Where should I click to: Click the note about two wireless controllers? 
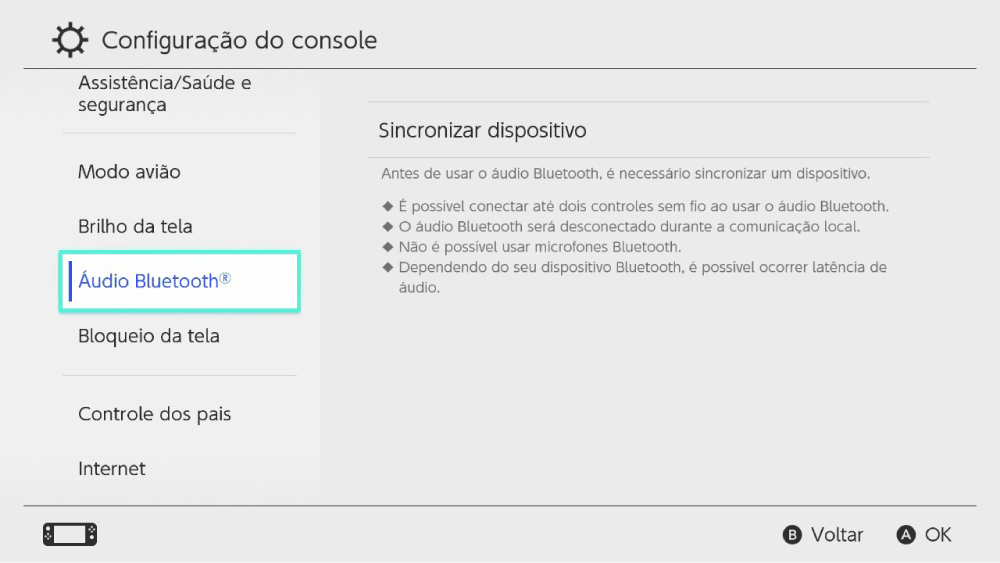[x=643, y=207]
